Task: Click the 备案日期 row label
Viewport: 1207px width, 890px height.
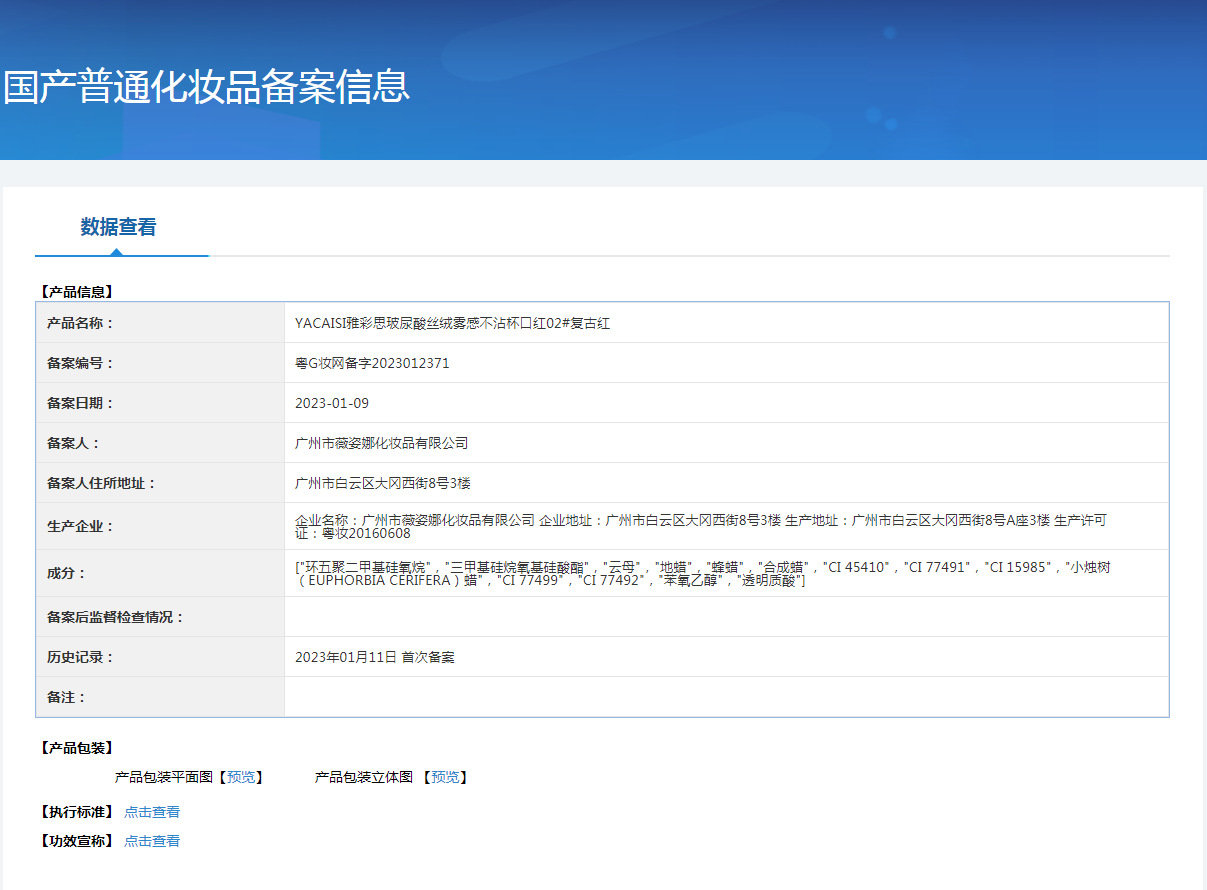Action: [81, 403]
